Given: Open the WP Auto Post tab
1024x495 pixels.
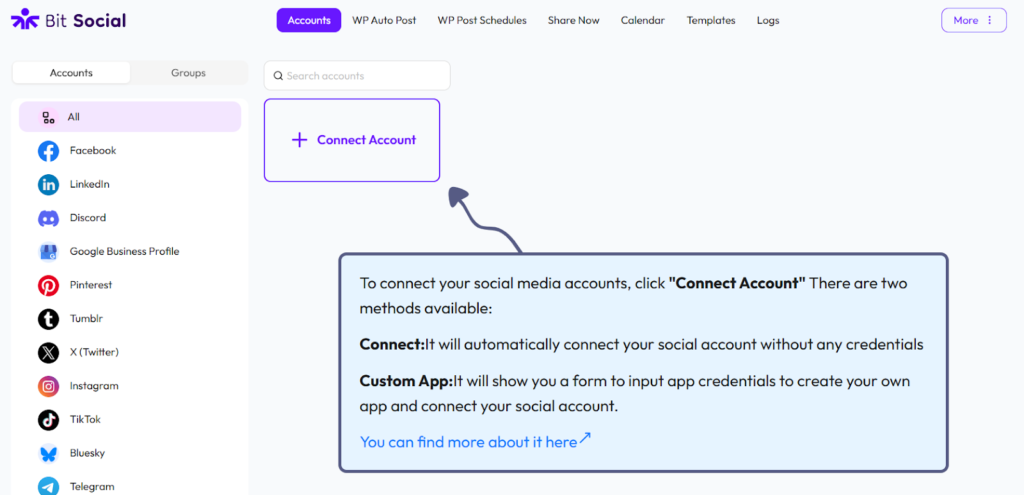Looking at the screenshot, I should pyautogui.click(x=384, y=20).
